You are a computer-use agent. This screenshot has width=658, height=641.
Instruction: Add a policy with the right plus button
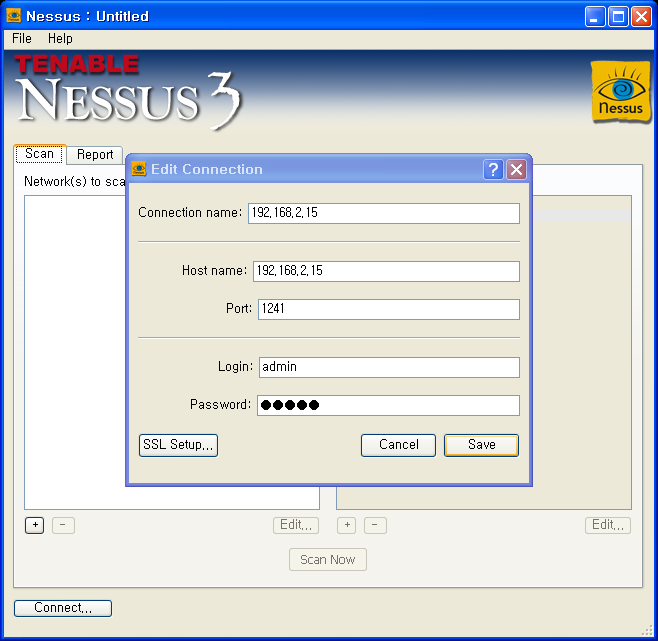coord(347,525)
